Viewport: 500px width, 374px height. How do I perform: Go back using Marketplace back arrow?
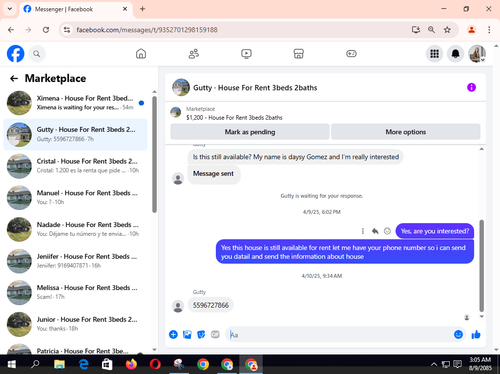(x=14, y=78)
